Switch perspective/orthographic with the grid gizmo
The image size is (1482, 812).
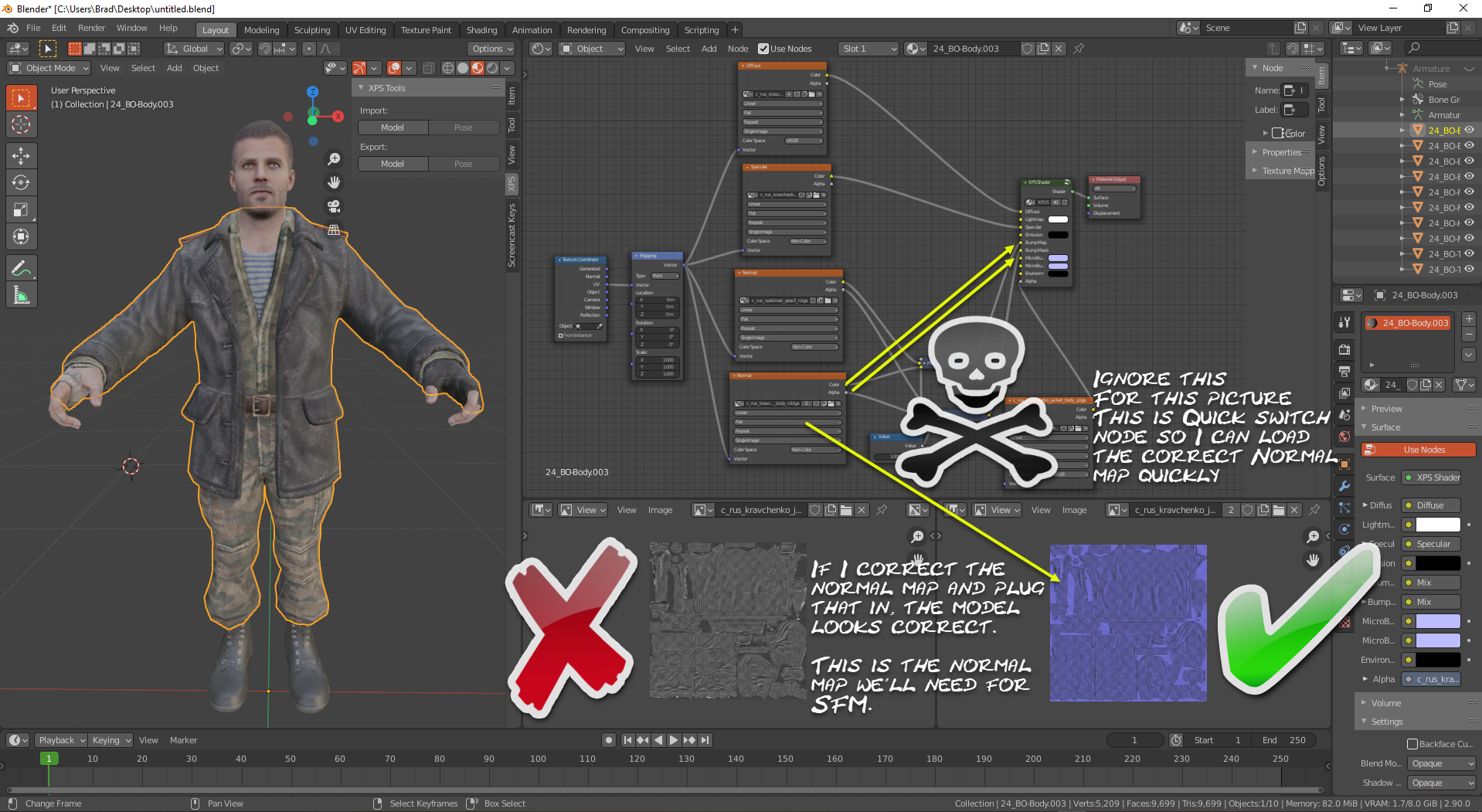[x=334, y=230]
